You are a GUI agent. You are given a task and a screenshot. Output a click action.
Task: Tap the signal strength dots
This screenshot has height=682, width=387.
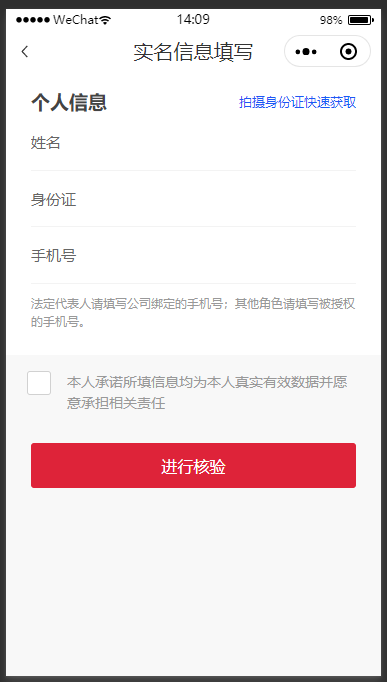pos(33,20)
